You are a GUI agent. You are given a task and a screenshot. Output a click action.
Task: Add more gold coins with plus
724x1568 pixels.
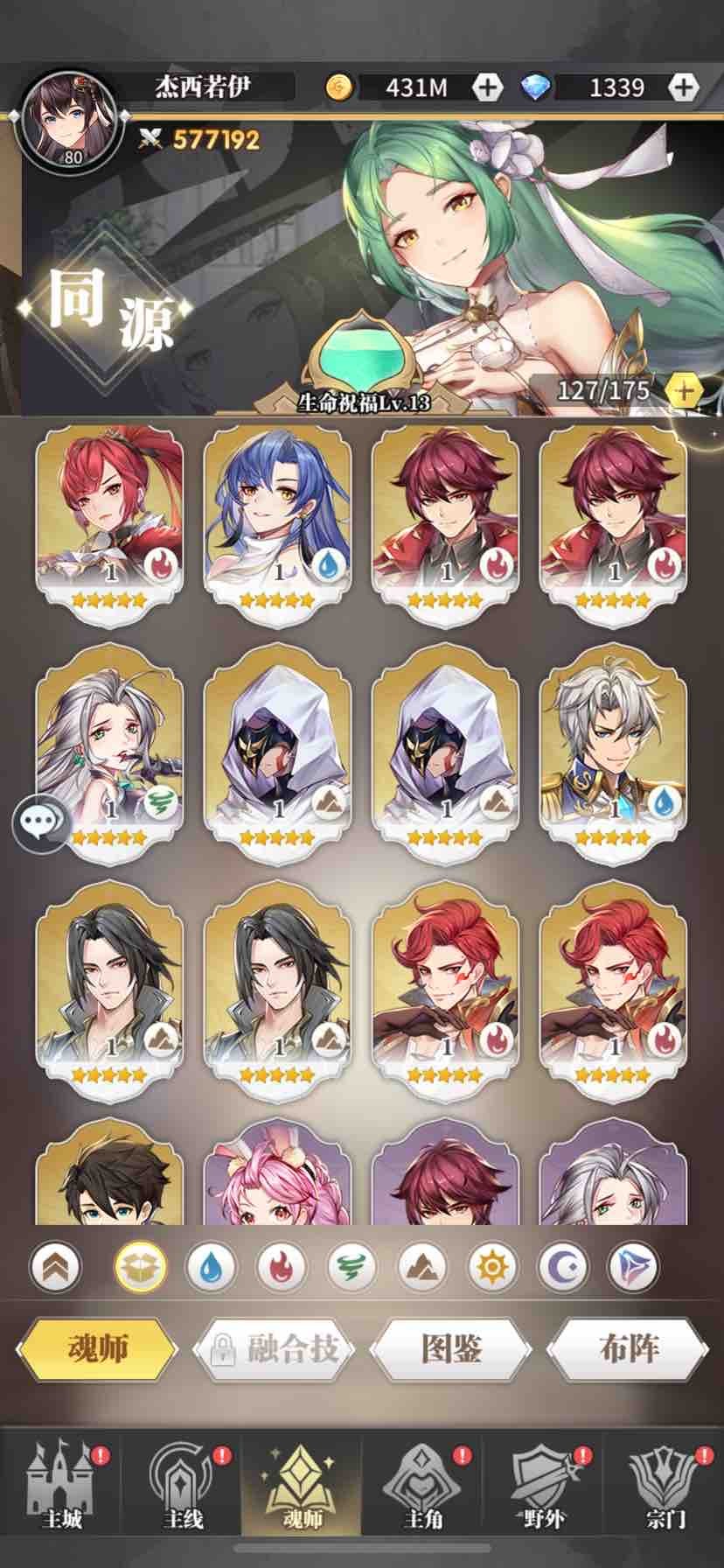487,87
